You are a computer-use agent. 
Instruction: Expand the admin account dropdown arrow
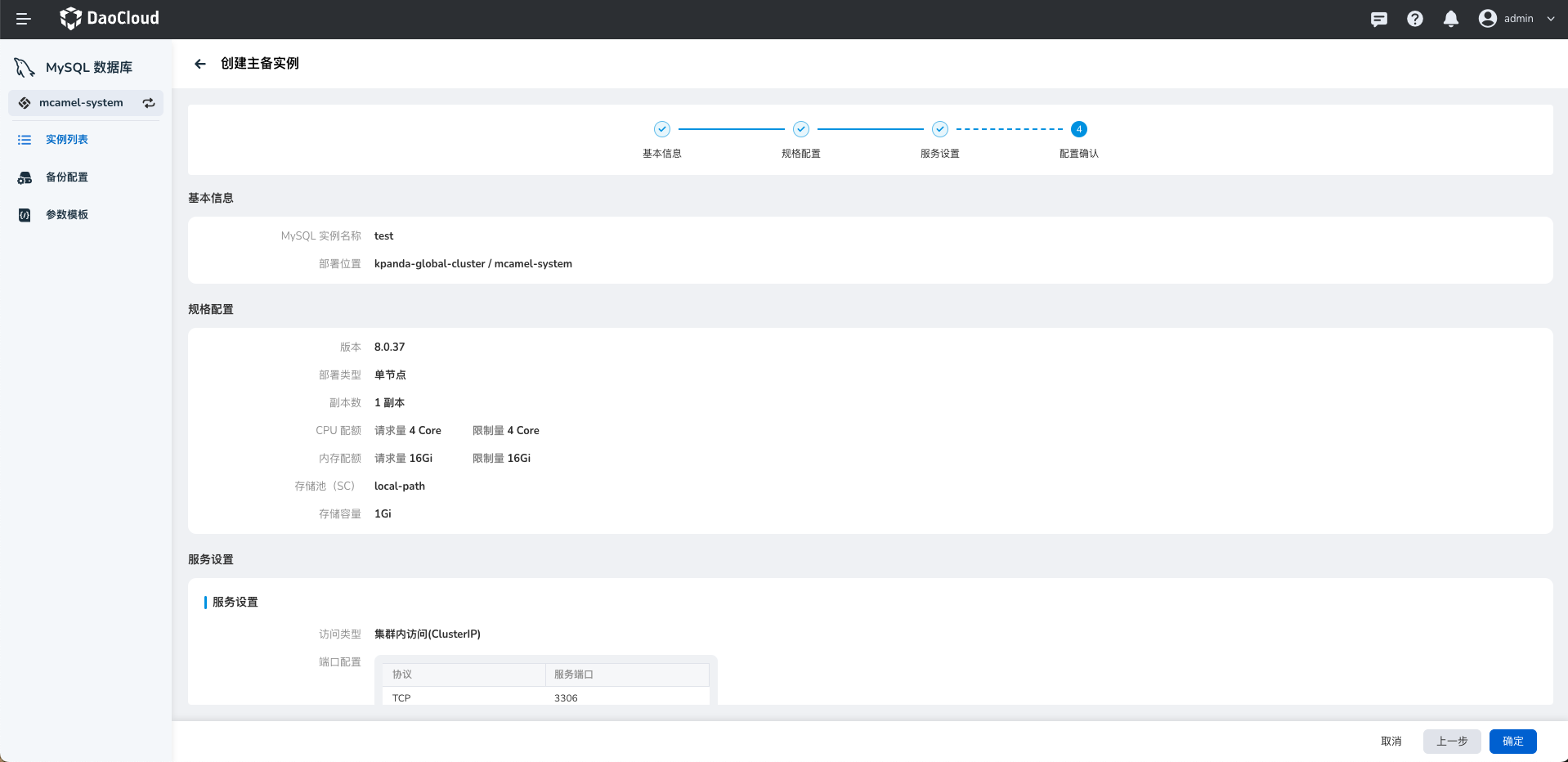coord(1551,19)
